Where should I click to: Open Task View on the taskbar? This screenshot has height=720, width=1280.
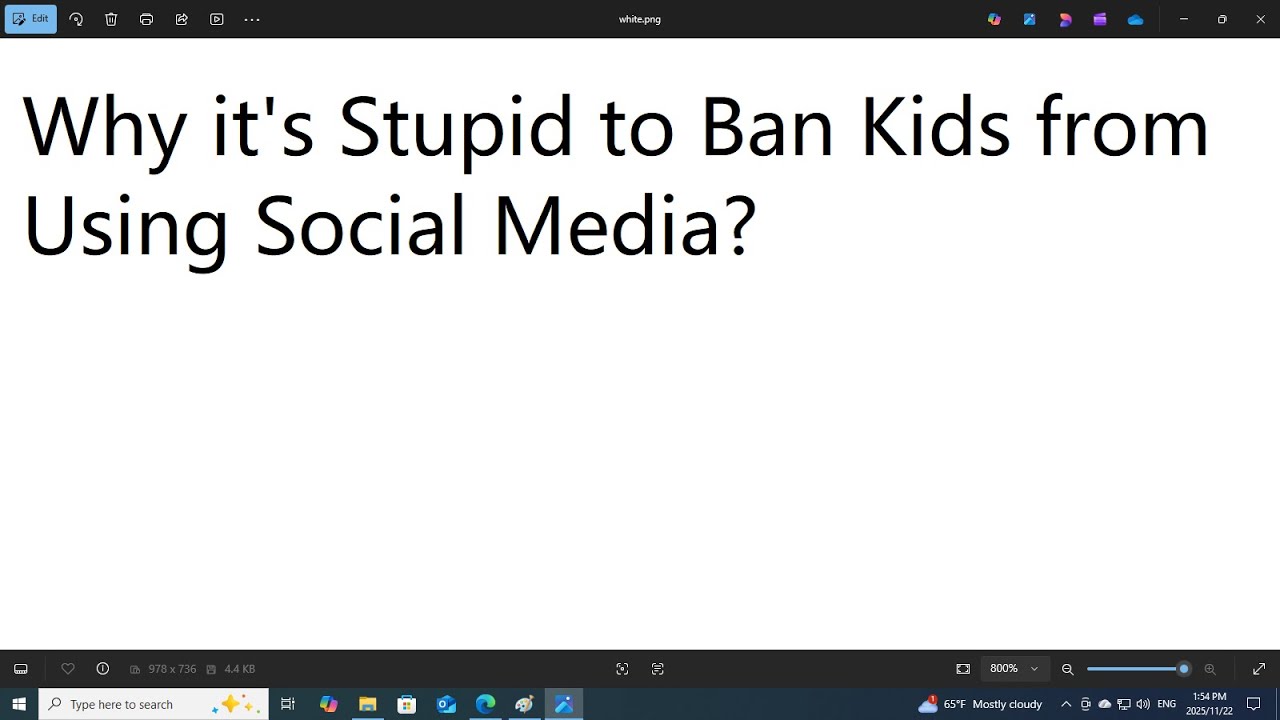point(288,704)
